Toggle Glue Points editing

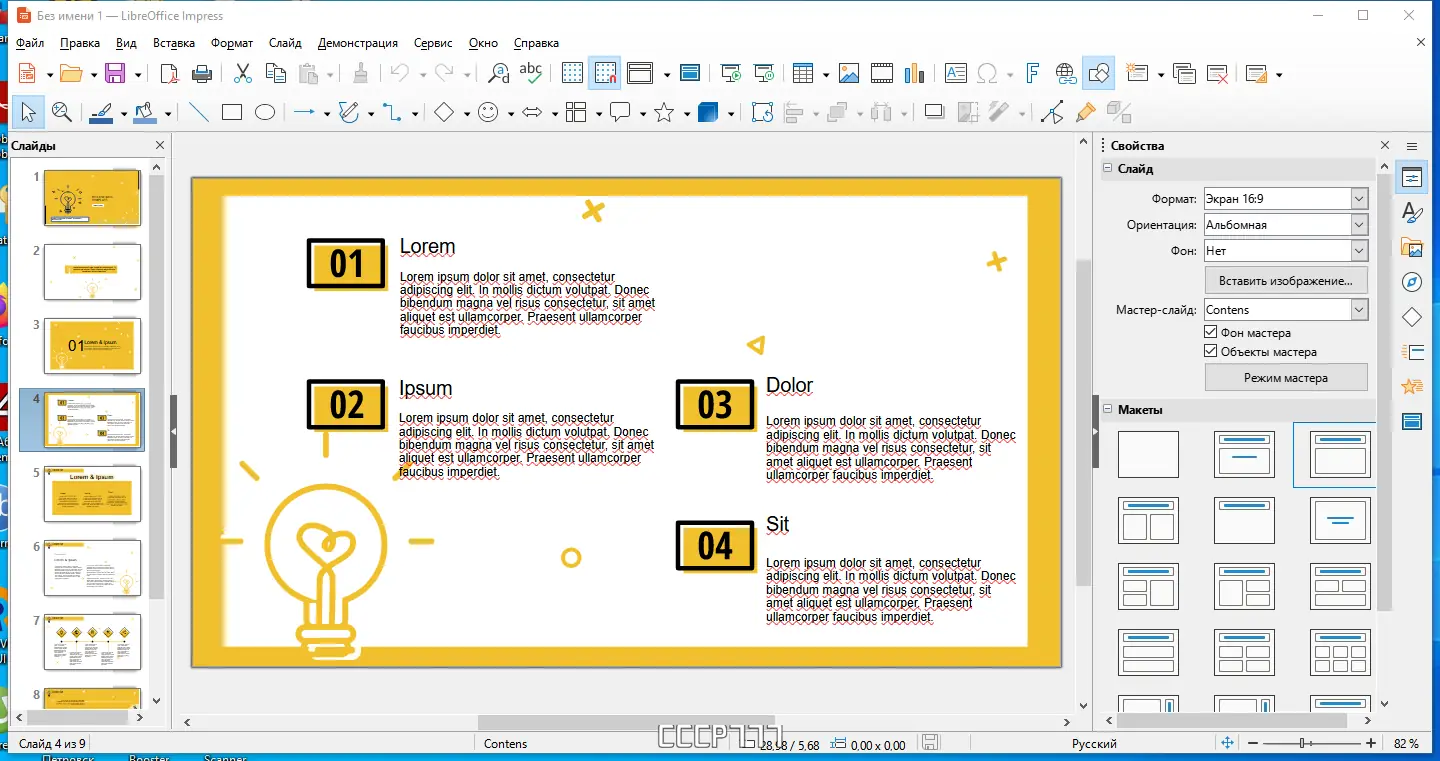[x=1085, y=112]
